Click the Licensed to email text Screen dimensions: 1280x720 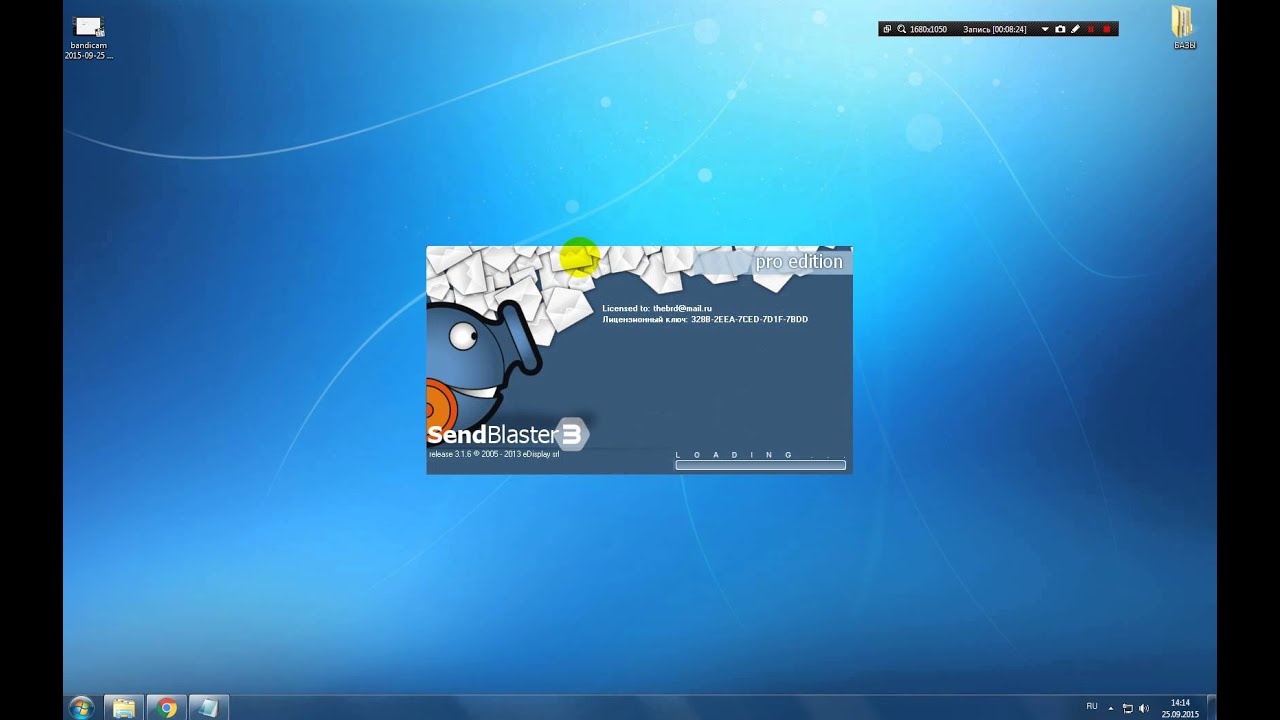tap(657, 308)
